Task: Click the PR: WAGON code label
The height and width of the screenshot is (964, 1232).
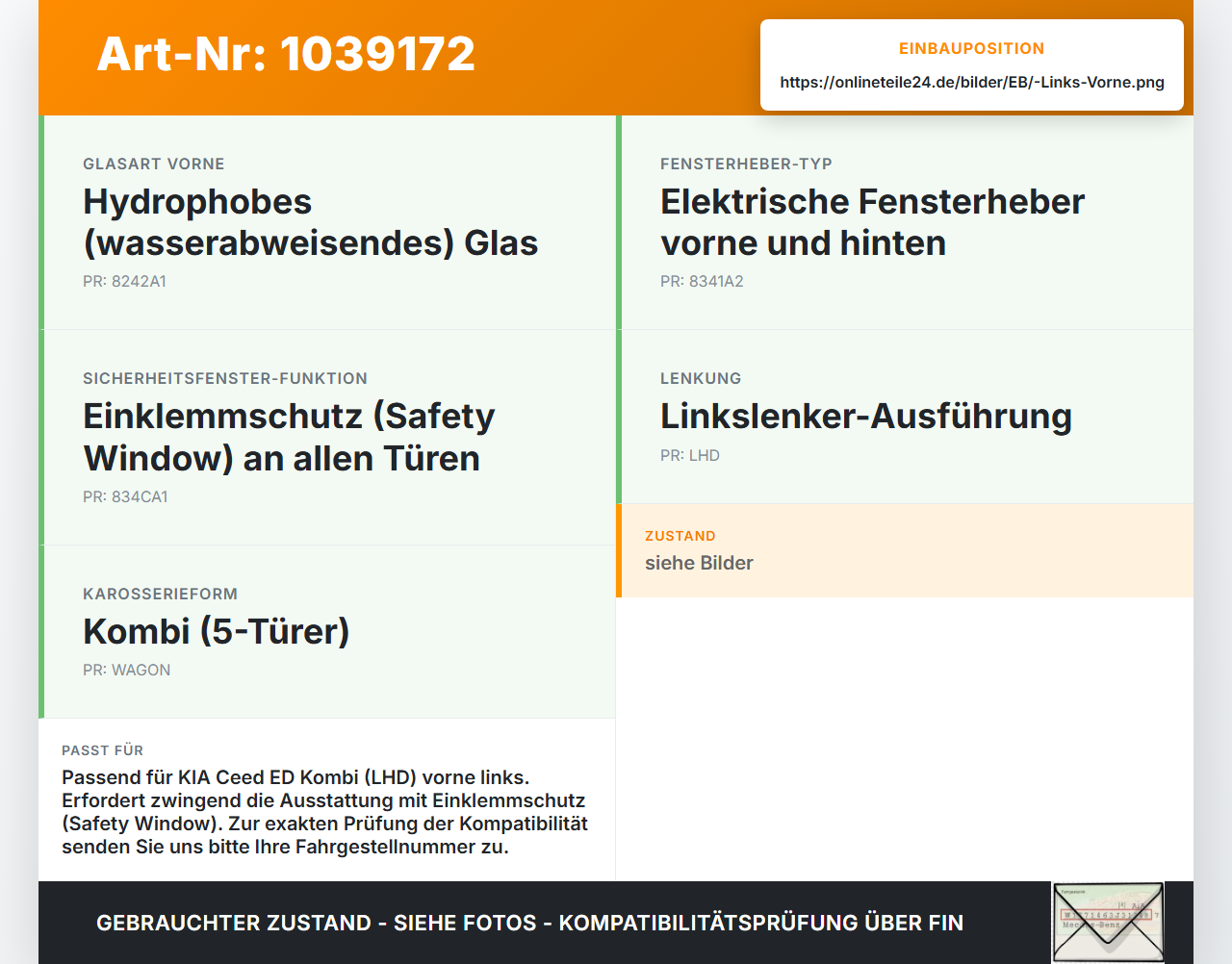Action: click(126, 671)
